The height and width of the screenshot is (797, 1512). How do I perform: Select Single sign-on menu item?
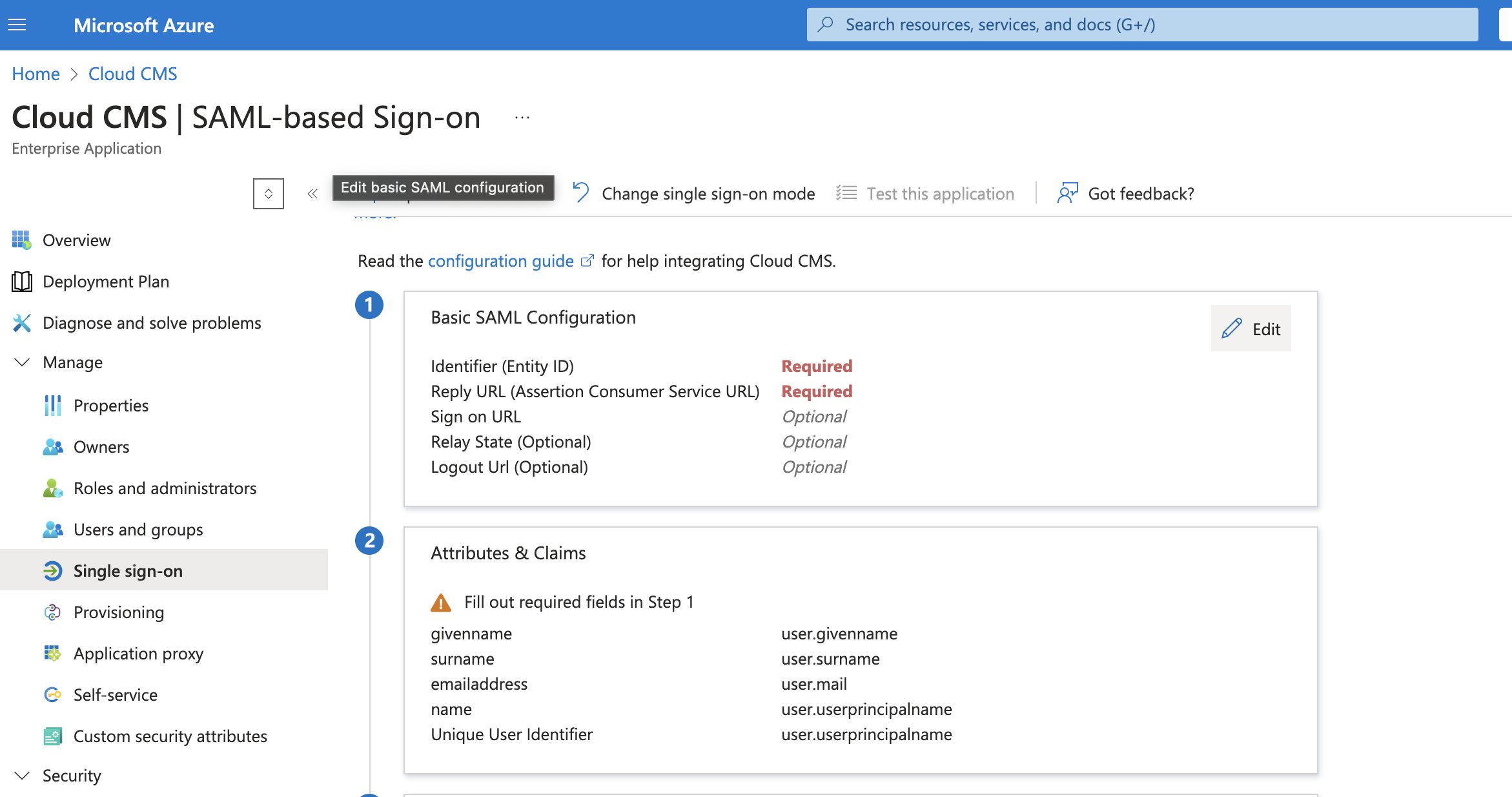(x=164, y=570)
